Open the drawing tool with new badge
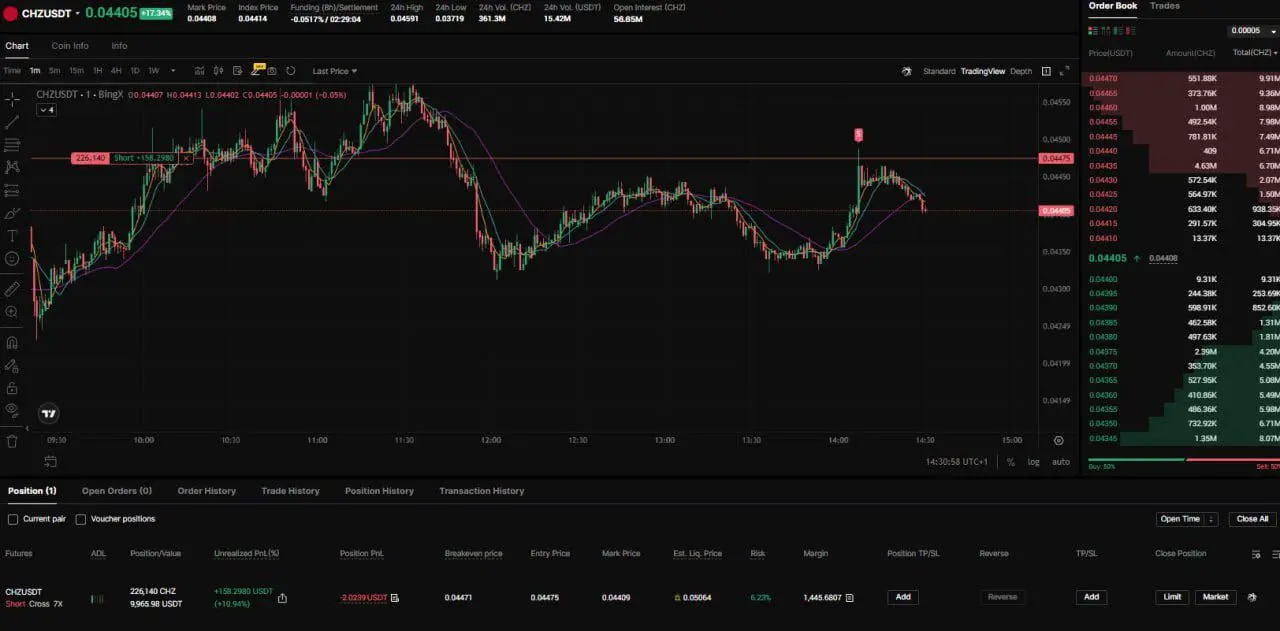Image resolution: width=1280 pixels, height=631 pixels. click(258, 70)
